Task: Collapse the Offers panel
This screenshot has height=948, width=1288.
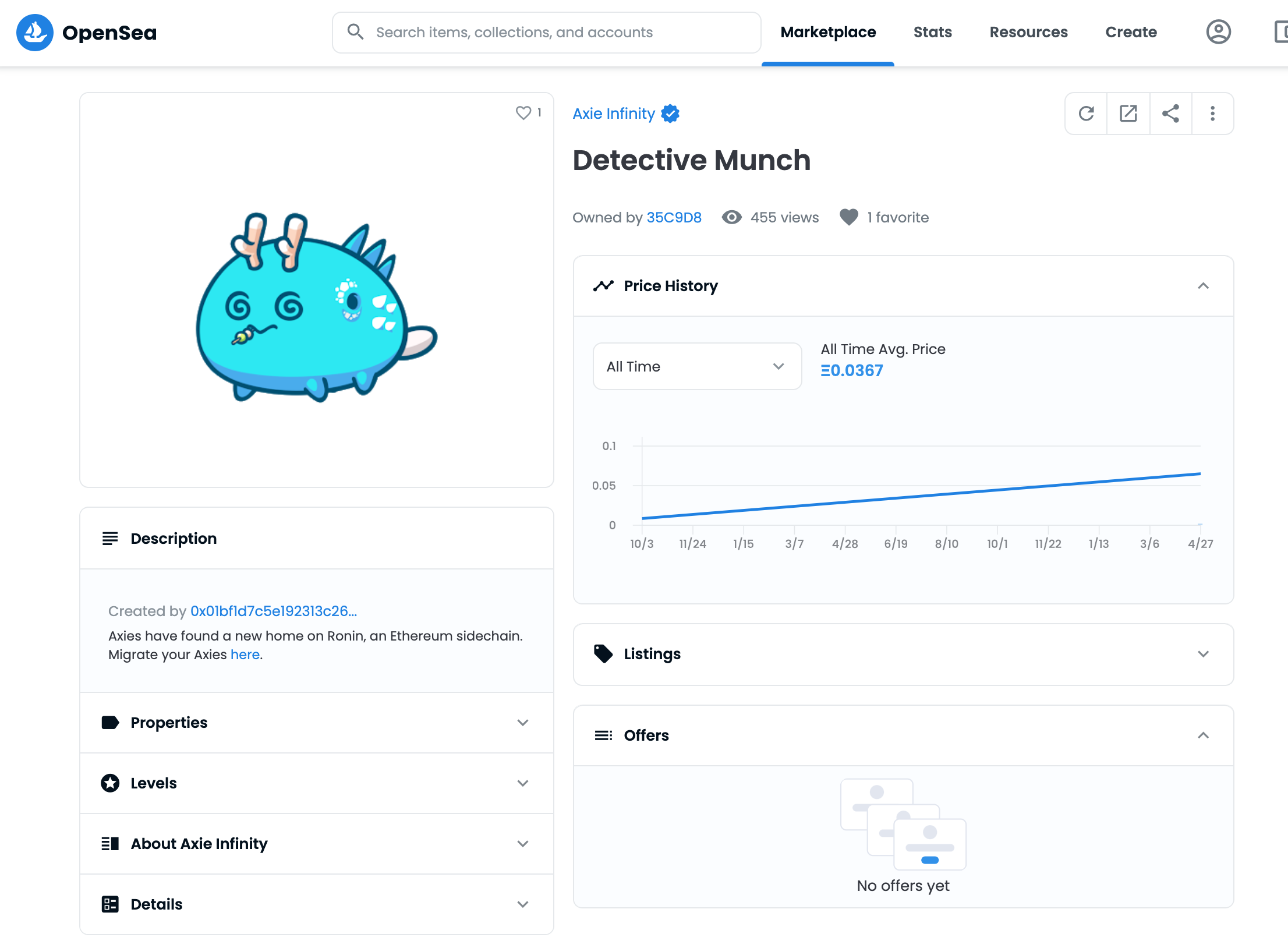Action: pos(1203,735)
